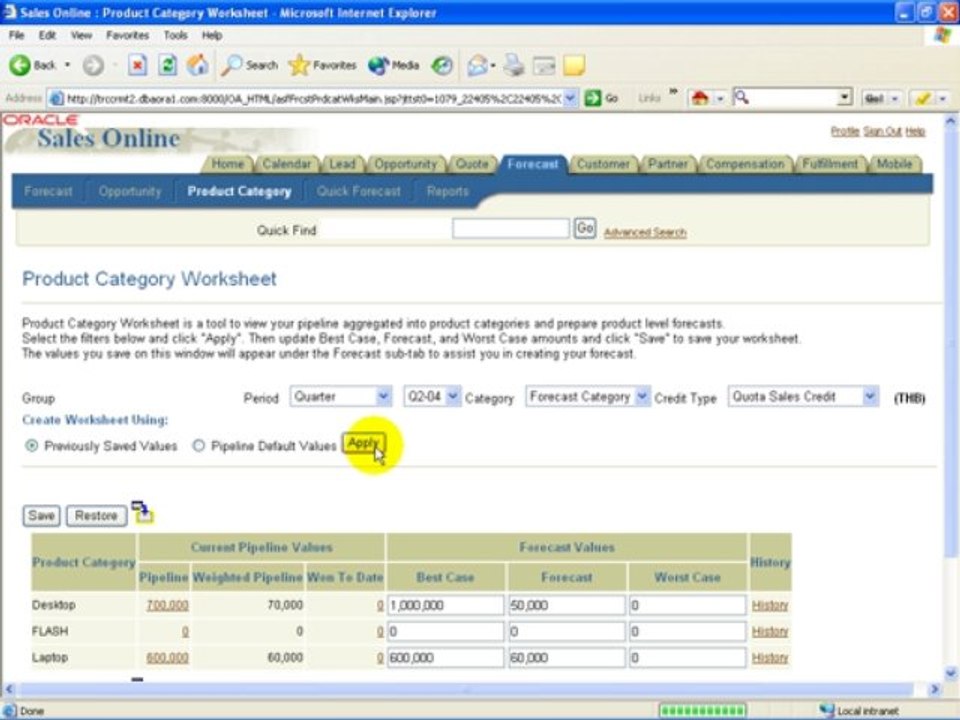Click the Desktop Best Case field

click(x=445, y=605)
